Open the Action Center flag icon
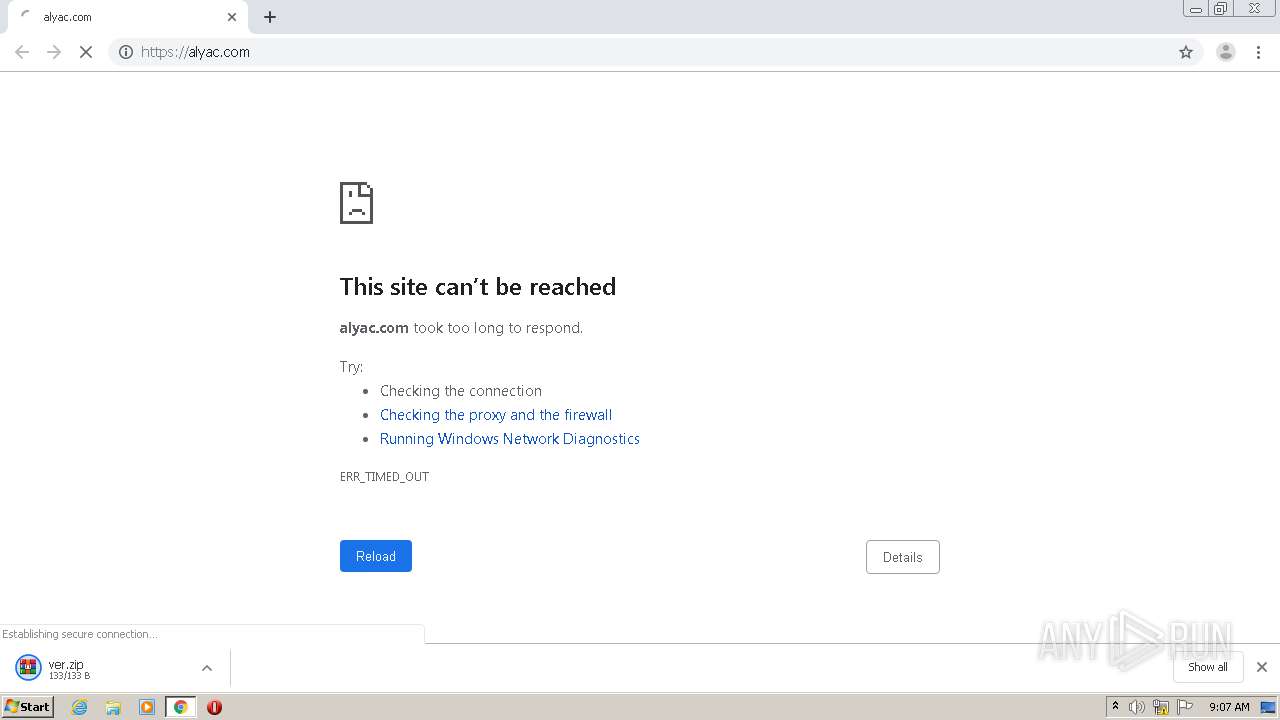The height and width of the screenshot is (720, 1280). (1185, 707)
